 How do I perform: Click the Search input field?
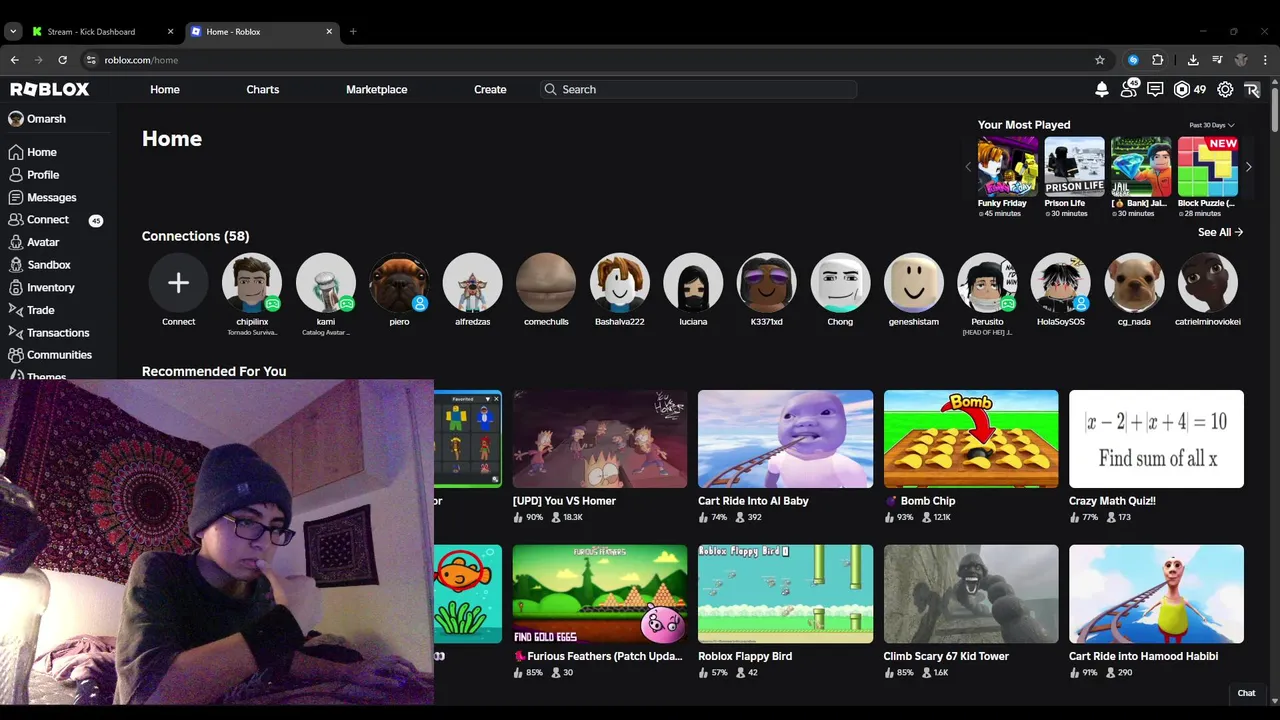(699, 89)
